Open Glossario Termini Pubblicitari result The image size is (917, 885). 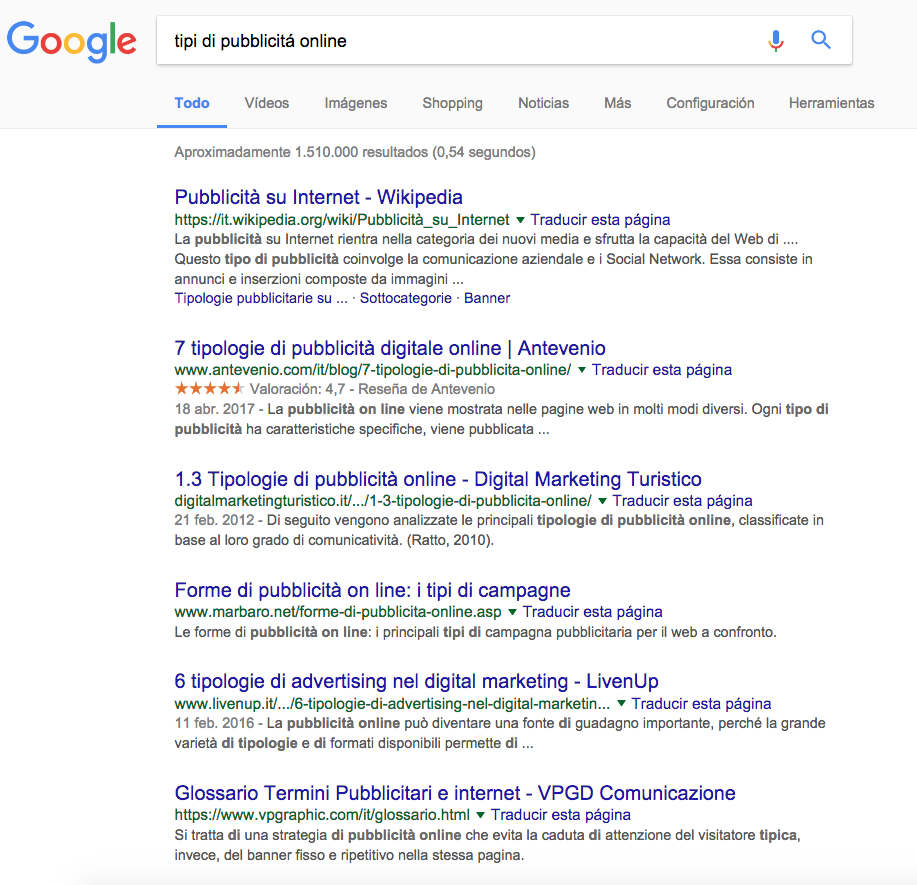point(455,793)
